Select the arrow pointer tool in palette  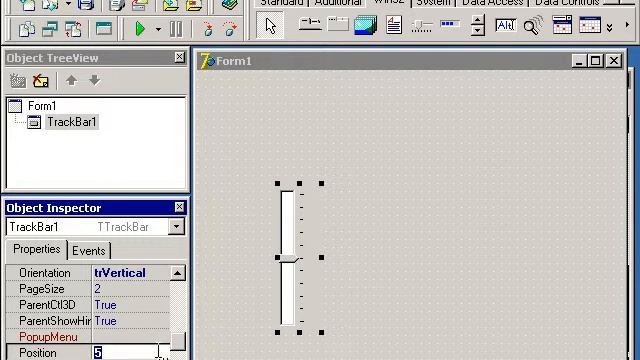click(270, 26)
